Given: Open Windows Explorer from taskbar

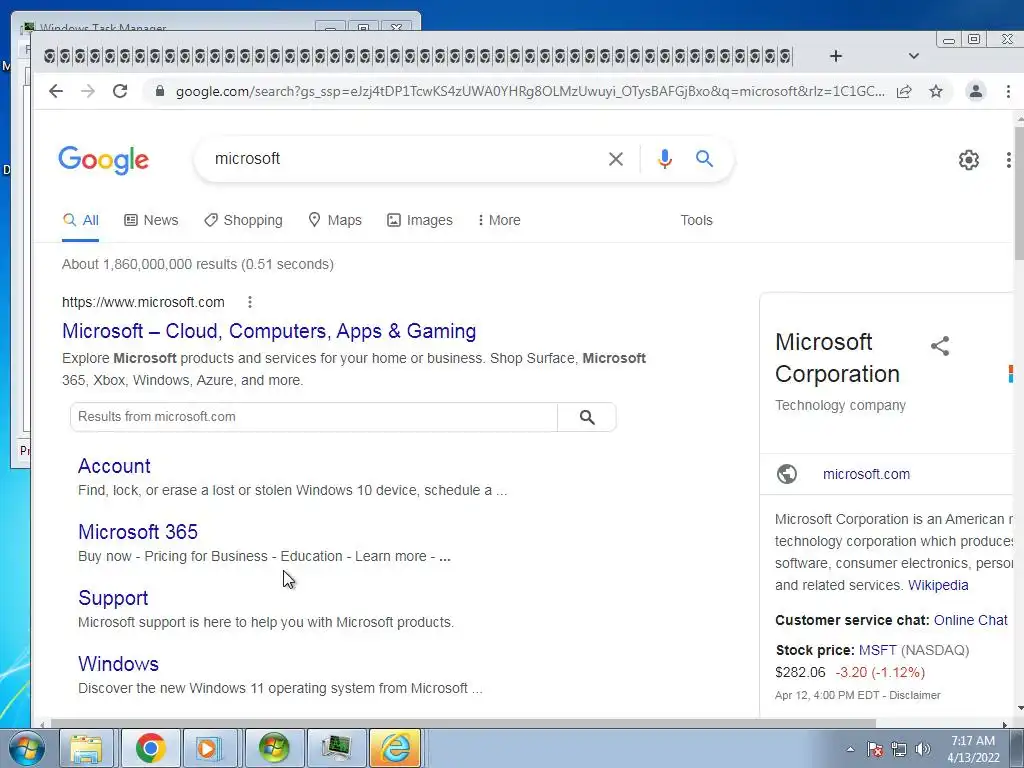Looking at the screenshot, I should 86,748.
